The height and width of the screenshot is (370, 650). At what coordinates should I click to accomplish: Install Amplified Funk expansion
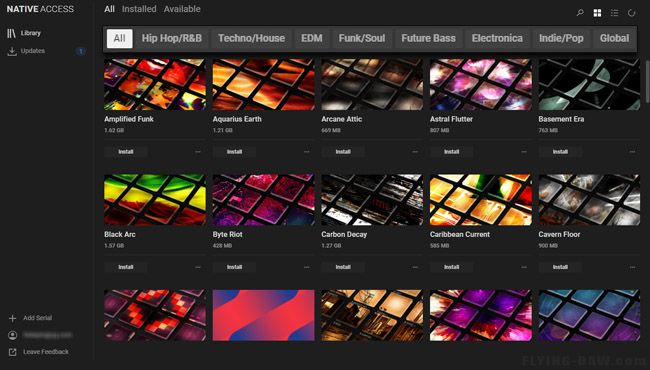tap(126, 152)
